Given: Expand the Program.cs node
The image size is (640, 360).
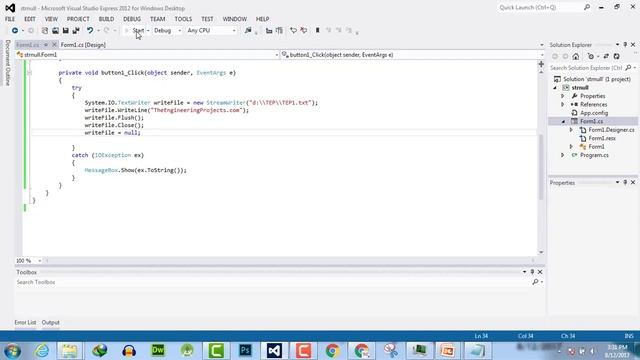Looking at the screenshot, I should [563, 155].
